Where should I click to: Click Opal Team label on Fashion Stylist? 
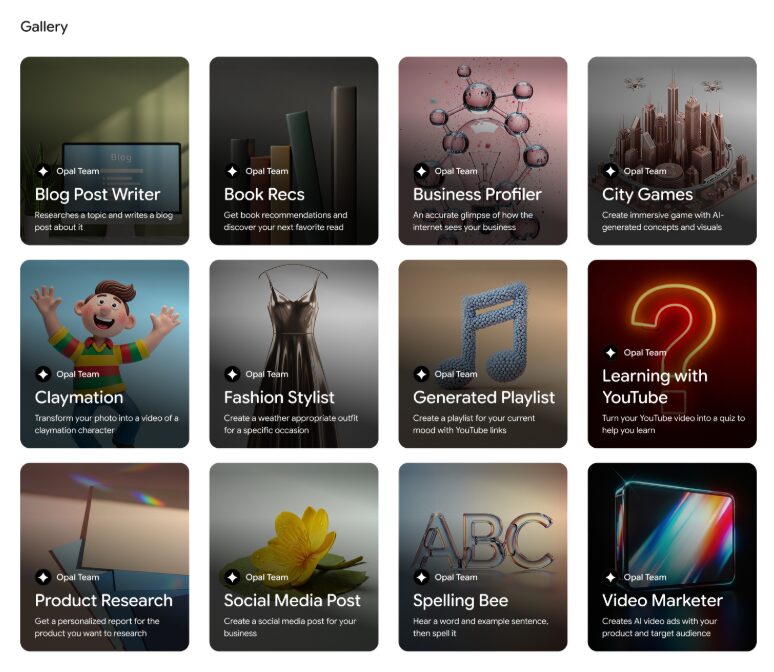(x=267, y=374)
